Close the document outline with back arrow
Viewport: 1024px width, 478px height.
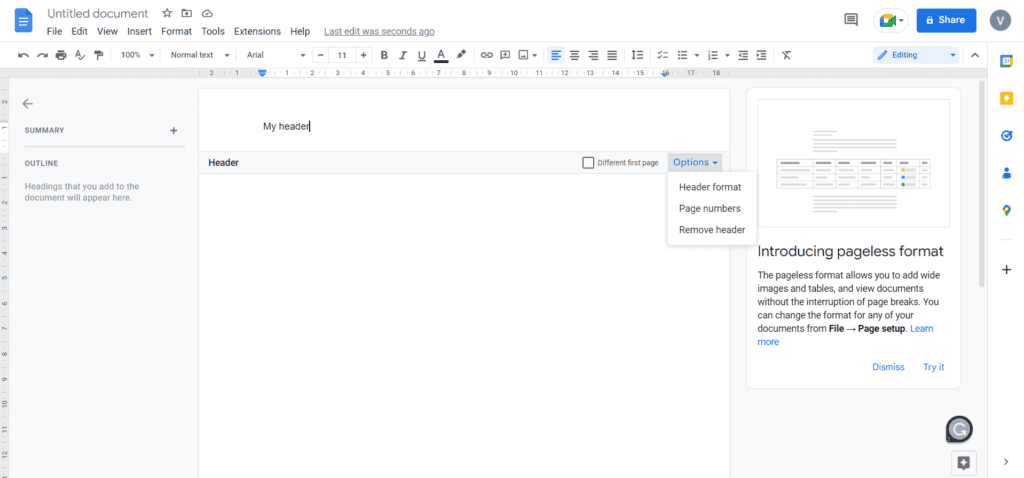(27, 103)
